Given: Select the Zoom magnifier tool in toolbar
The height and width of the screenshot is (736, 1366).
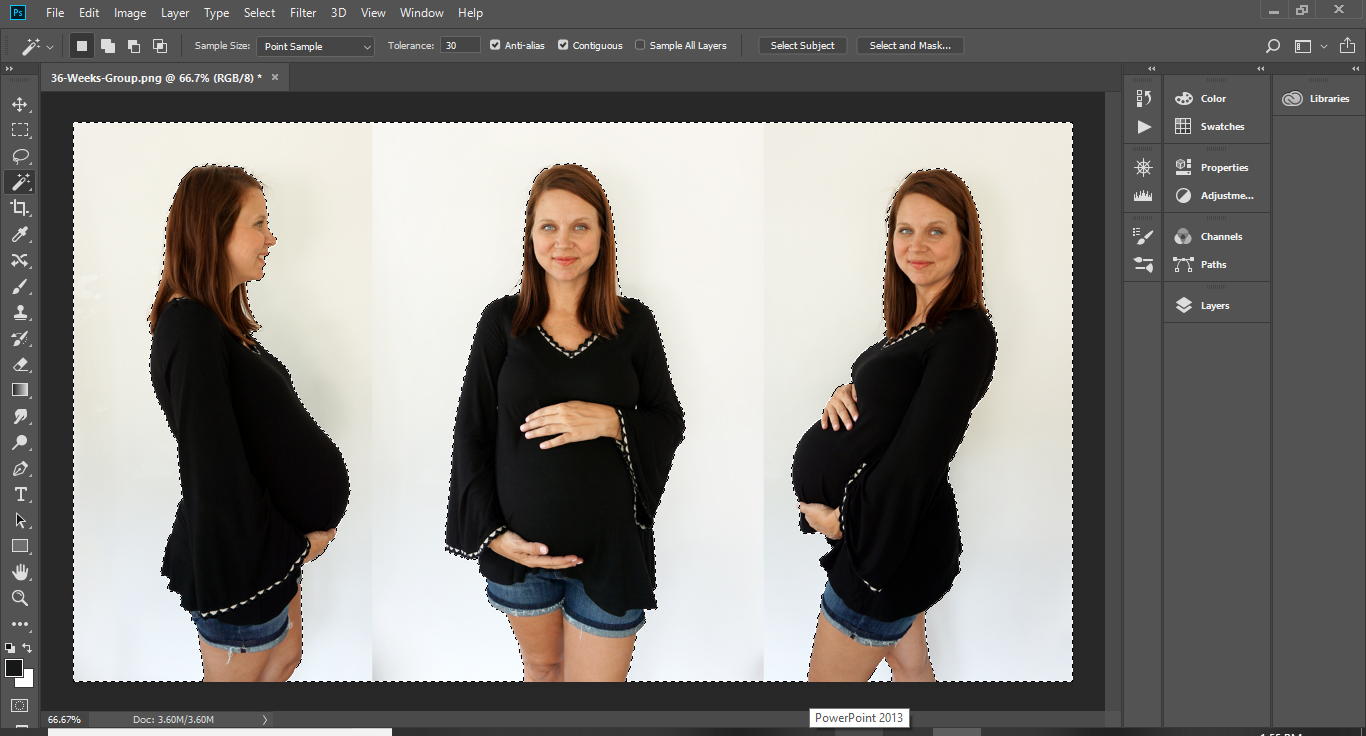Looking at the screenshot, I should pyautogui.click(x=20, y=598).
